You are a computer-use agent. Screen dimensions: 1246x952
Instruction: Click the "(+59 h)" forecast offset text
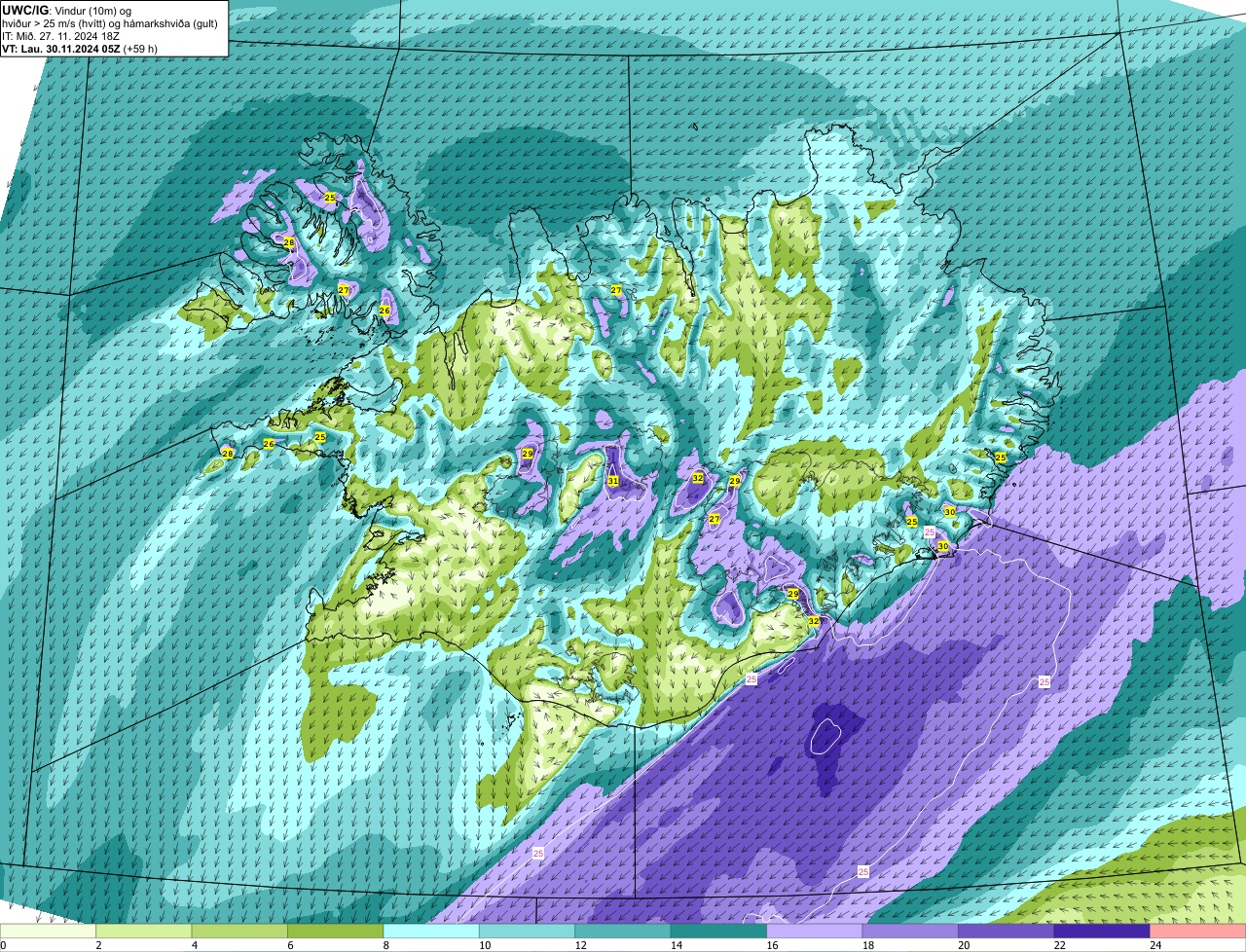(140, 49)
